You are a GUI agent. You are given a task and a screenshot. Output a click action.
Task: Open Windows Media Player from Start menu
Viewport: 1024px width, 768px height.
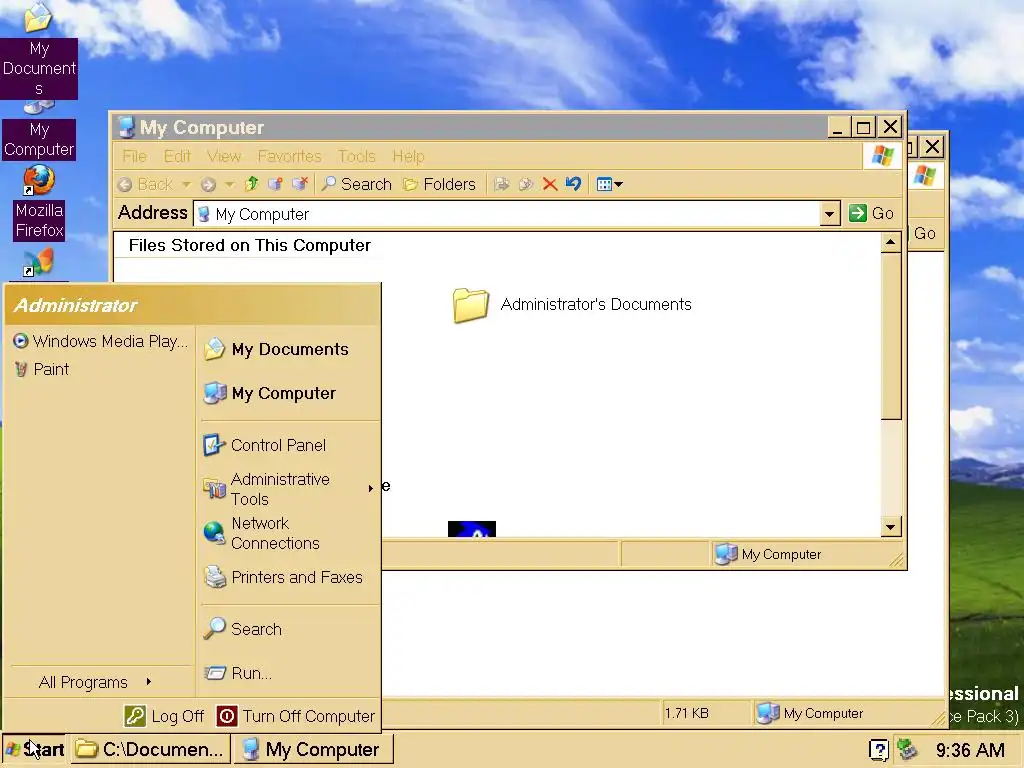pos(101,341)
